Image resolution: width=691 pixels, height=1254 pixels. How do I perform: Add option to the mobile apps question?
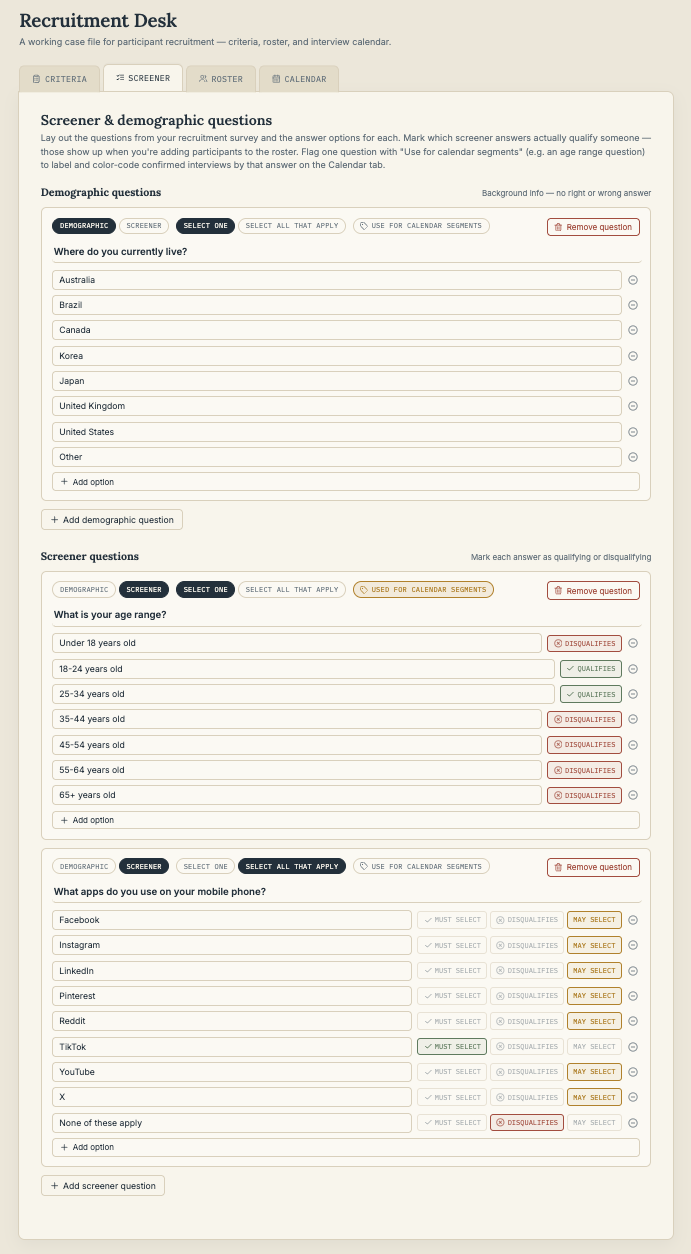click(346, 1148)
